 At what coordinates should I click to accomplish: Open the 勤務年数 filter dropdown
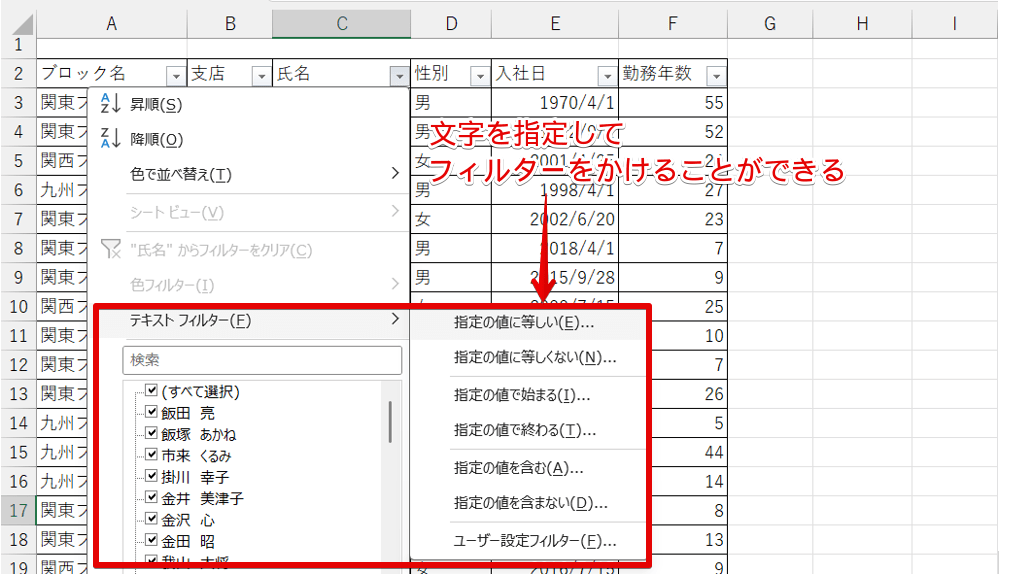pos(714,75)
